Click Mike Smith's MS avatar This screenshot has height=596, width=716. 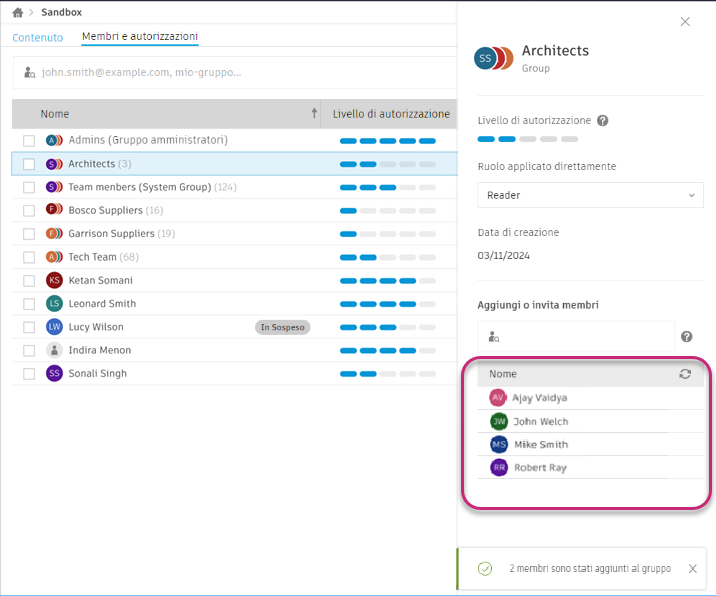pos(499,444)
